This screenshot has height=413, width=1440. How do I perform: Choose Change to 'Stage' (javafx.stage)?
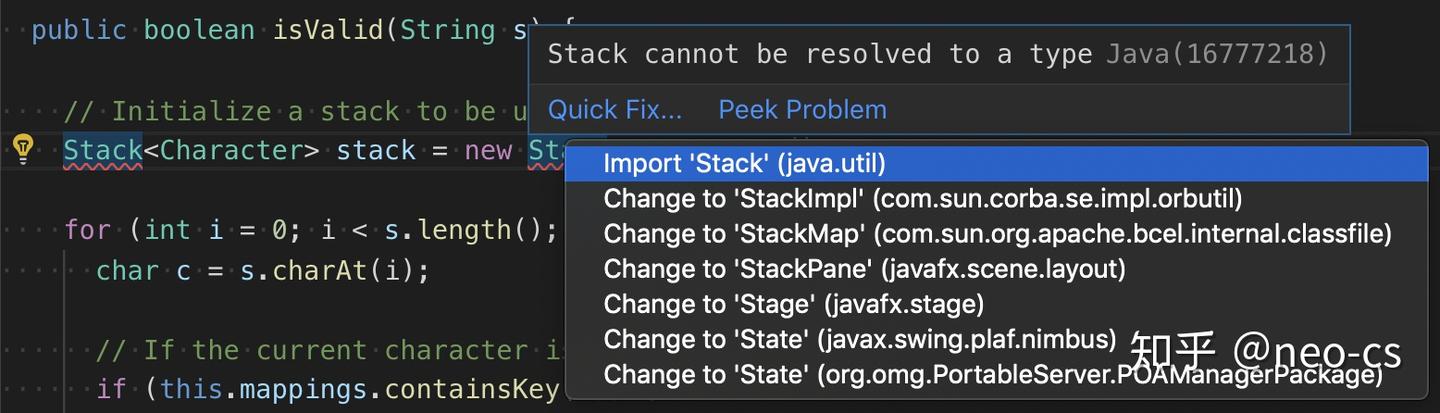tap(793, 304)
